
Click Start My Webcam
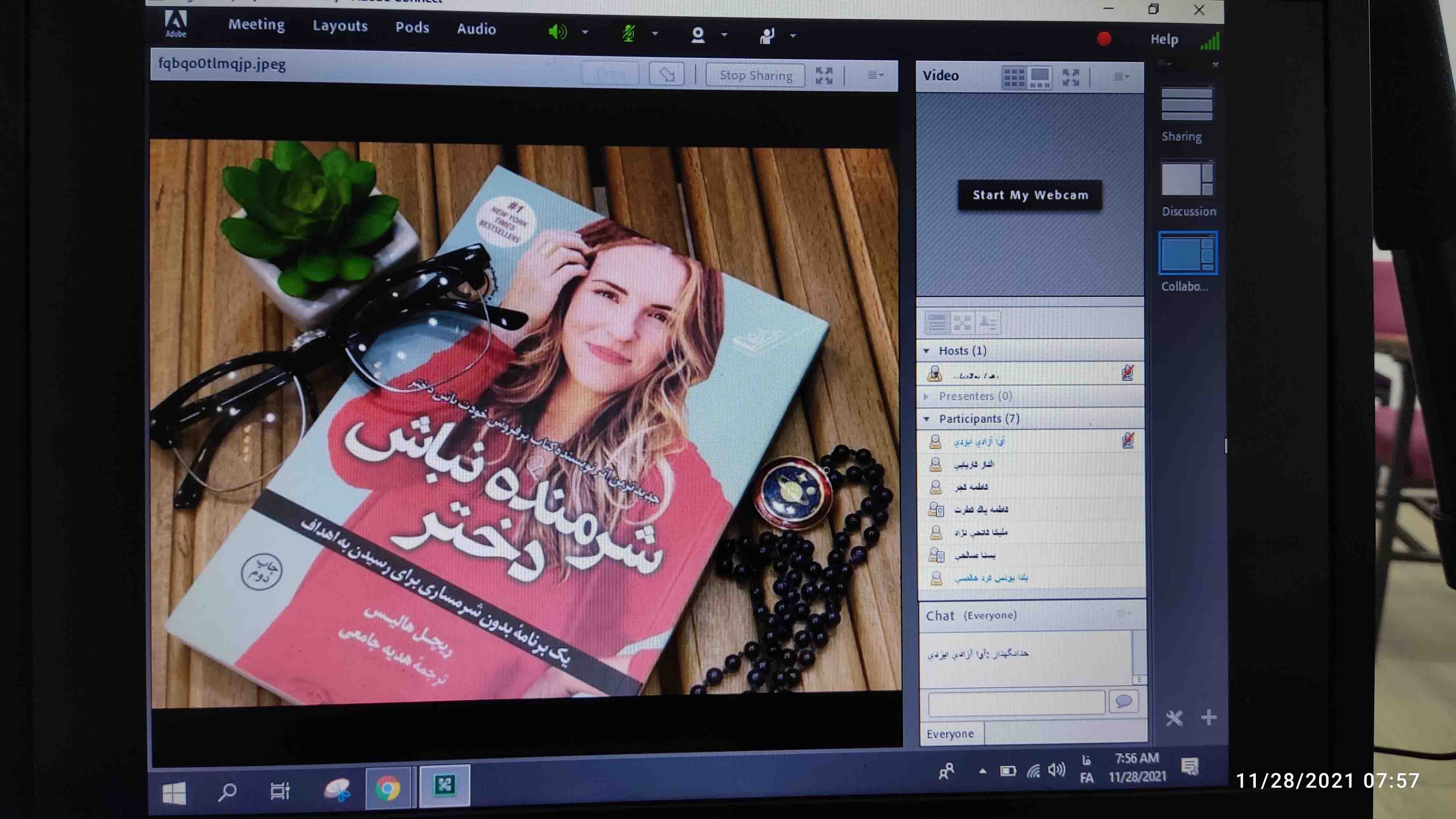point(1030,195)
